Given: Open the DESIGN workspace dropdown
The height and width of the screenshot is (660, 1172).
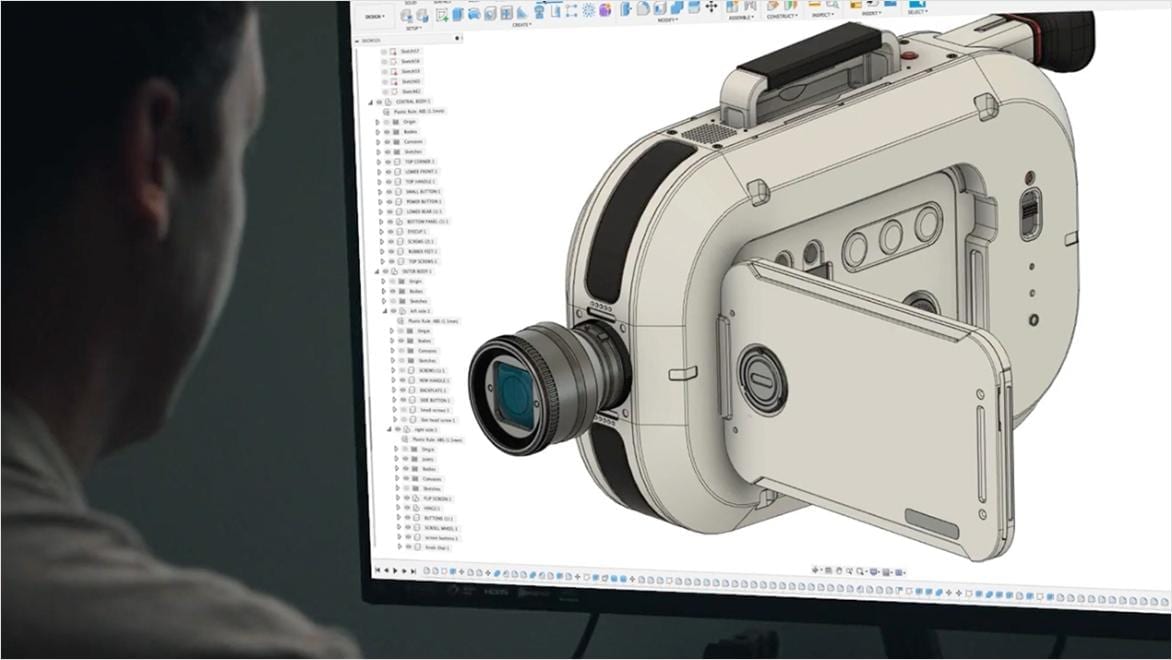Looking at the screenshot, I should coord(373,15).
